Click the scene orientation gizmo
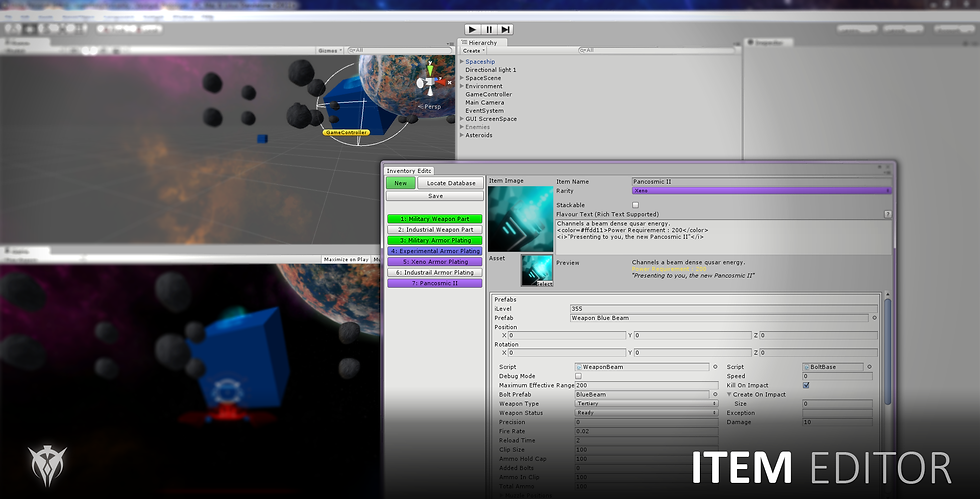Image resolution: width=980 pixels, height=499 pixels. pos(431,81)
